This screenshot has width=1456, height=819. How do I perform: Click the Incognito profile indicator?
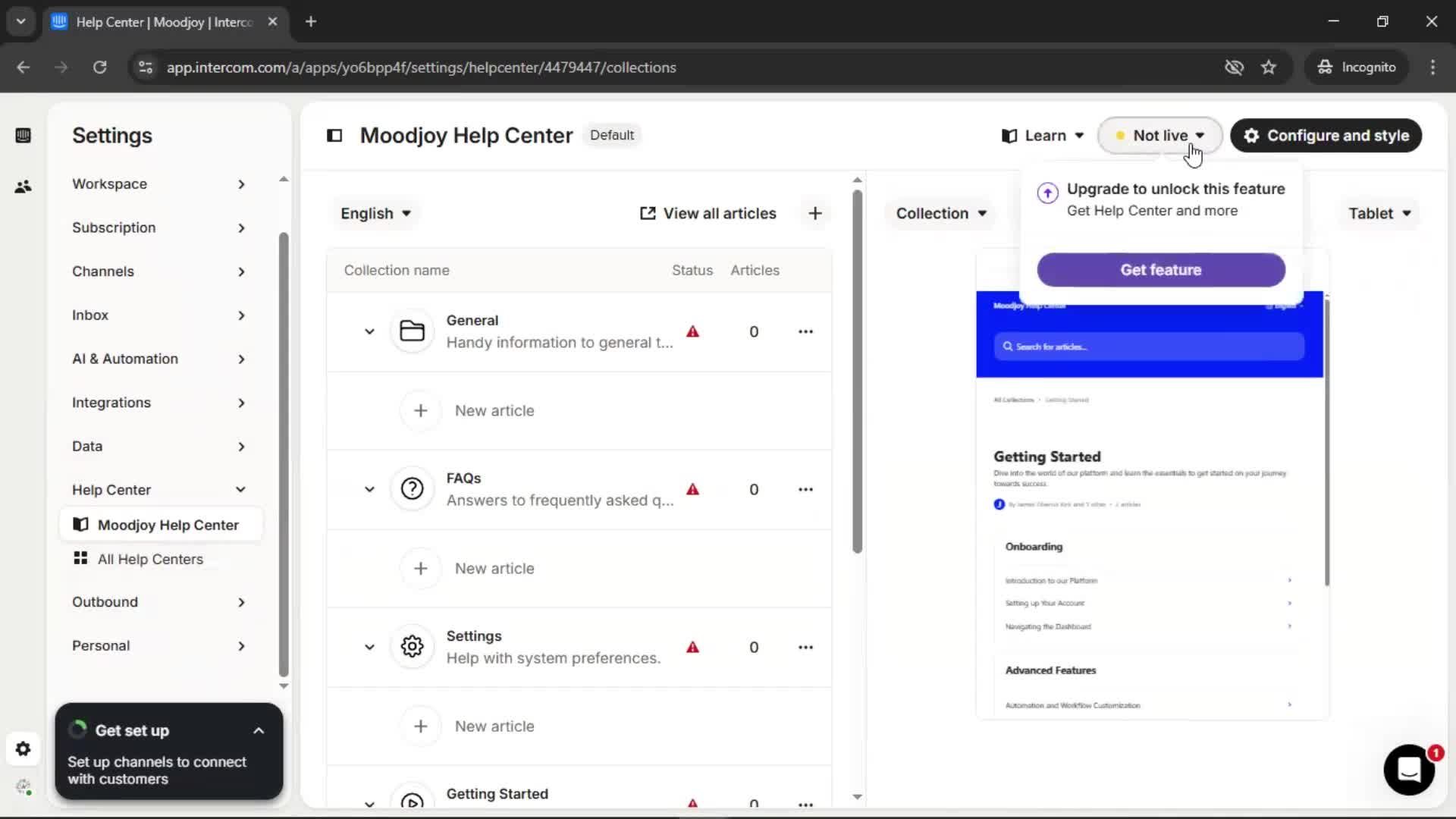coord(1357,67)
